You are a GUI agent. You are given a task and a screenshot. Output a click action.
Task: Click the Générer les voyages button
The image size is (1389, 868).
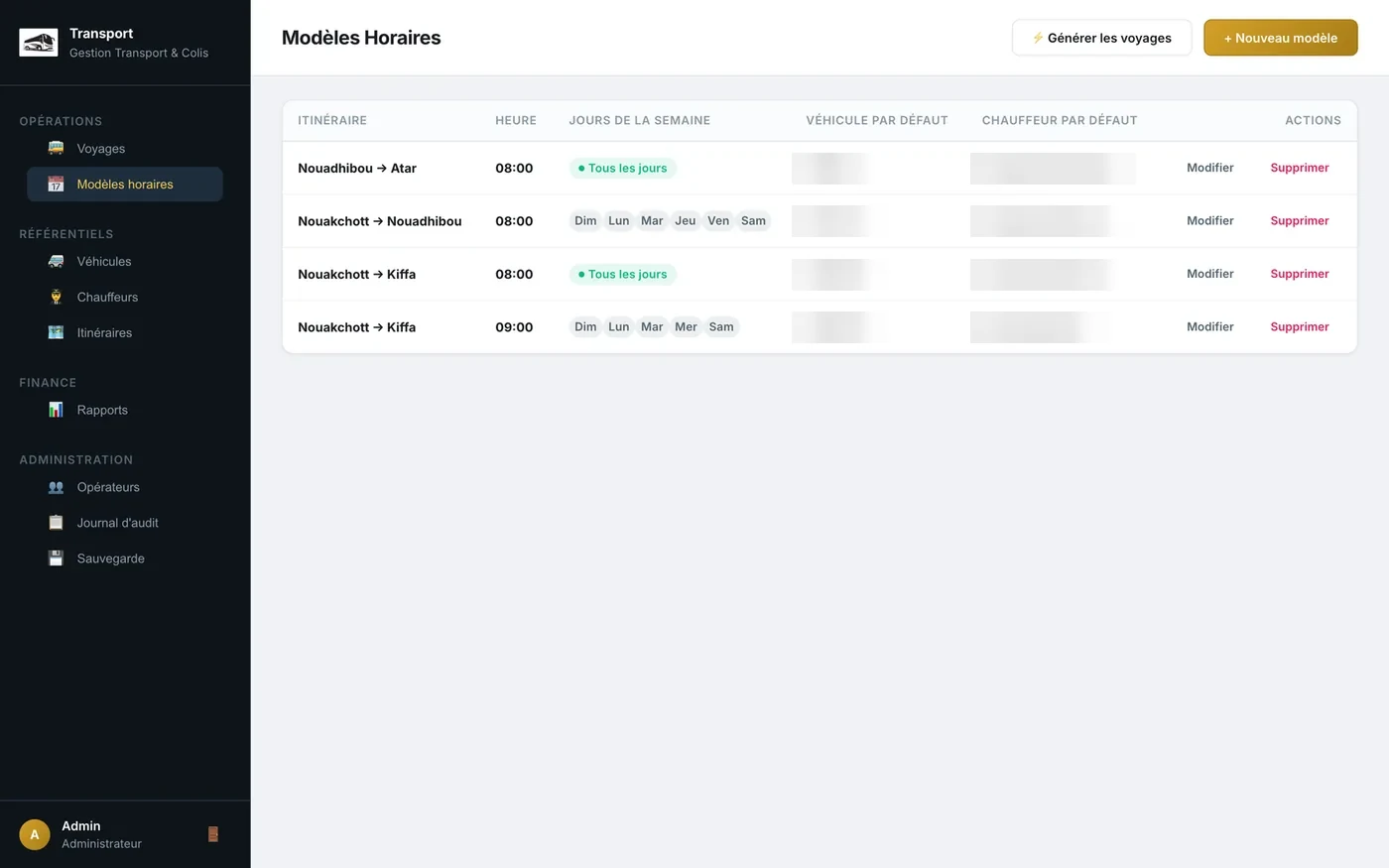(1101, 38)
